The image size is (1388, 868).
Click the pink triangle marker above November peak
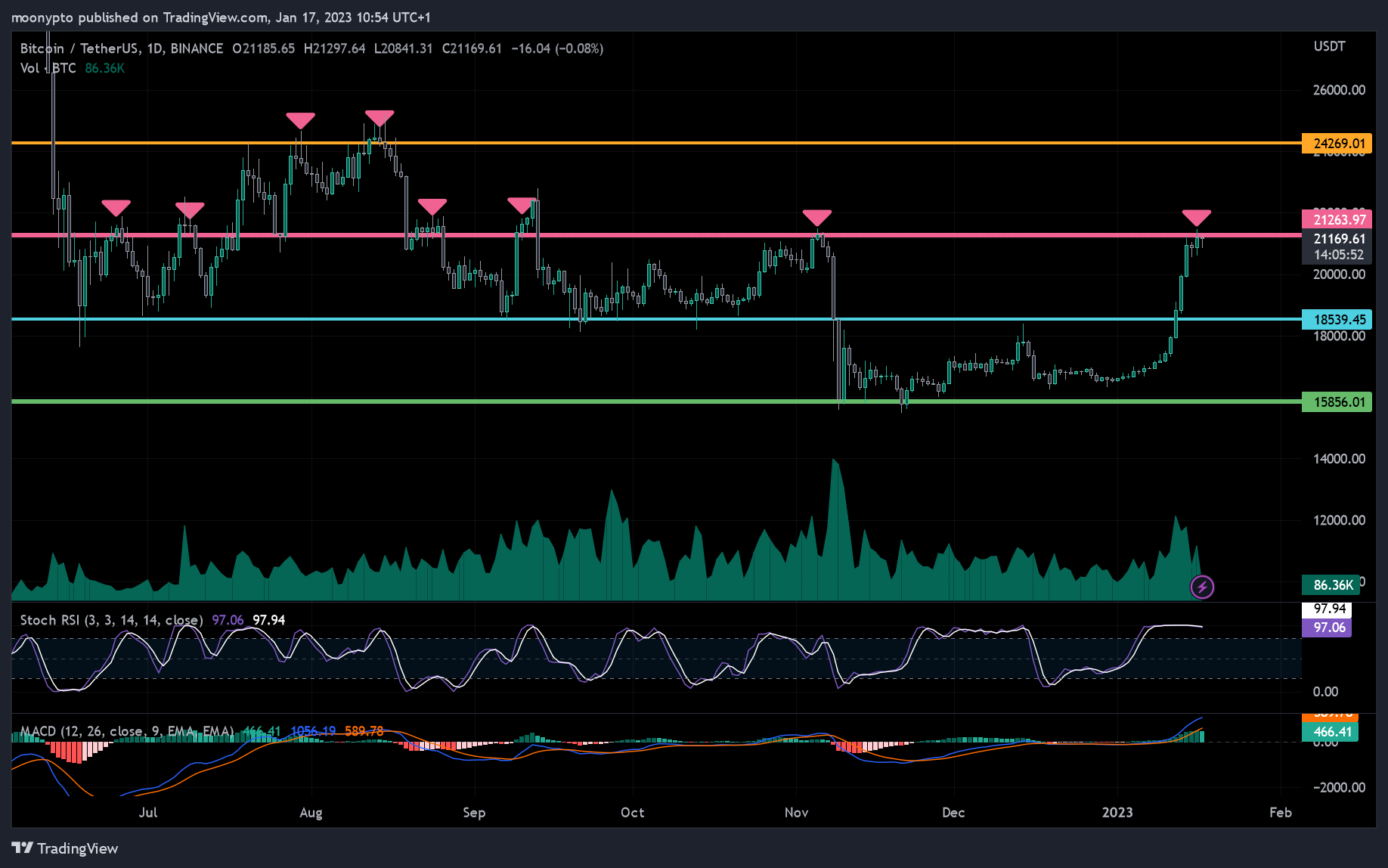(x=817, y=218)
